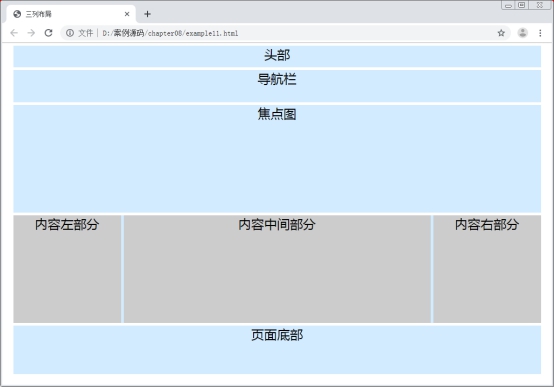Open the user profile avatar menu

523,33
